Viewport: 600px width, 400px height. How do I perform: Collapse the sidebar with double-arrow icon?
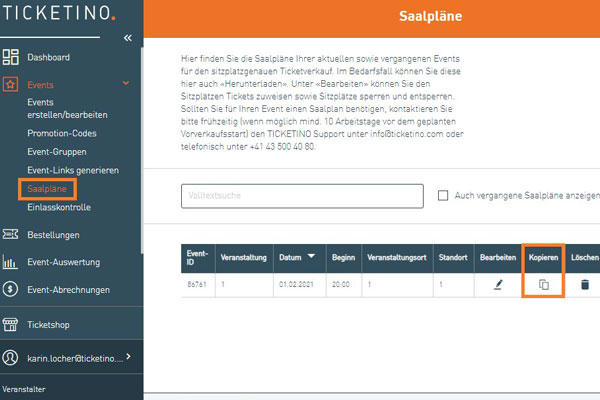[x=128, y=37]
